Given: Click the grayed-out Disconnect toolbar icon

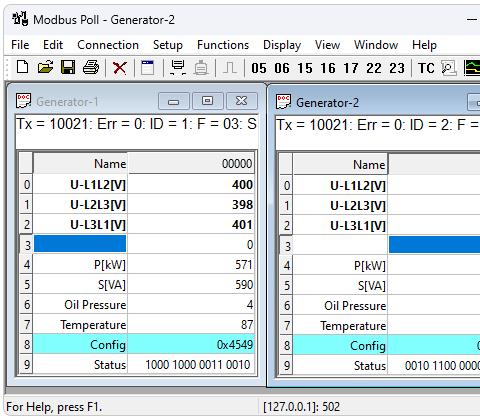Looking at the screenshot, I should click(201, 68).
